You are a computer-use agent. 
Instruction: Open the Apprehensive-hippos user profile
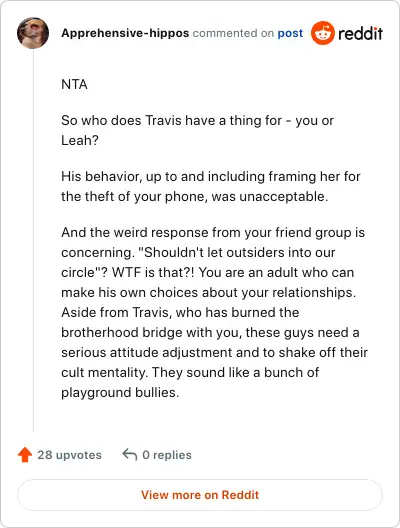point(125,33)
